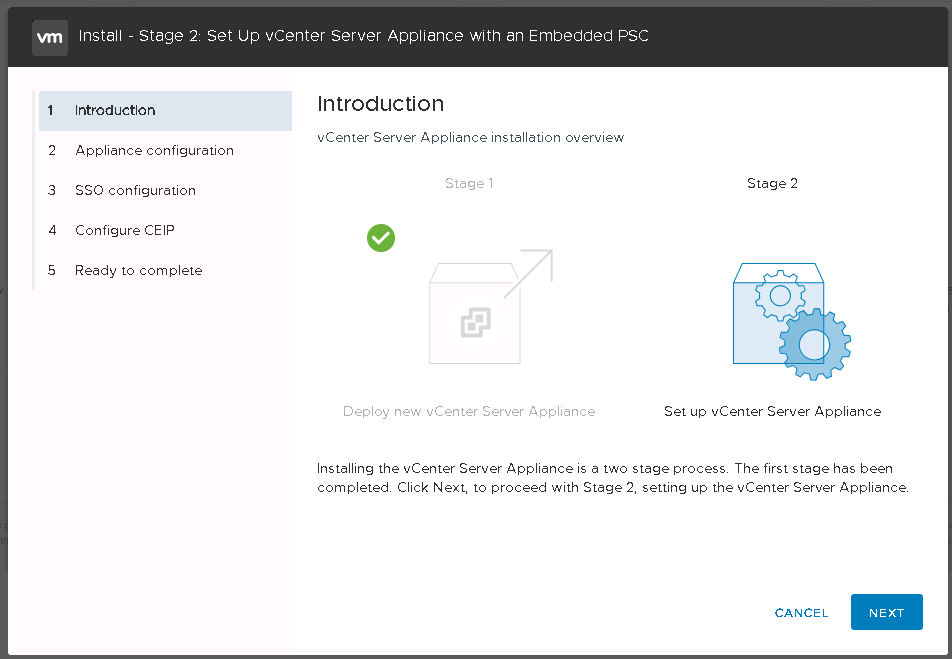The height and width of the screenshot is (659, 952).
Task: Click the installation overview subtitle text
Action: pos(470,137)
